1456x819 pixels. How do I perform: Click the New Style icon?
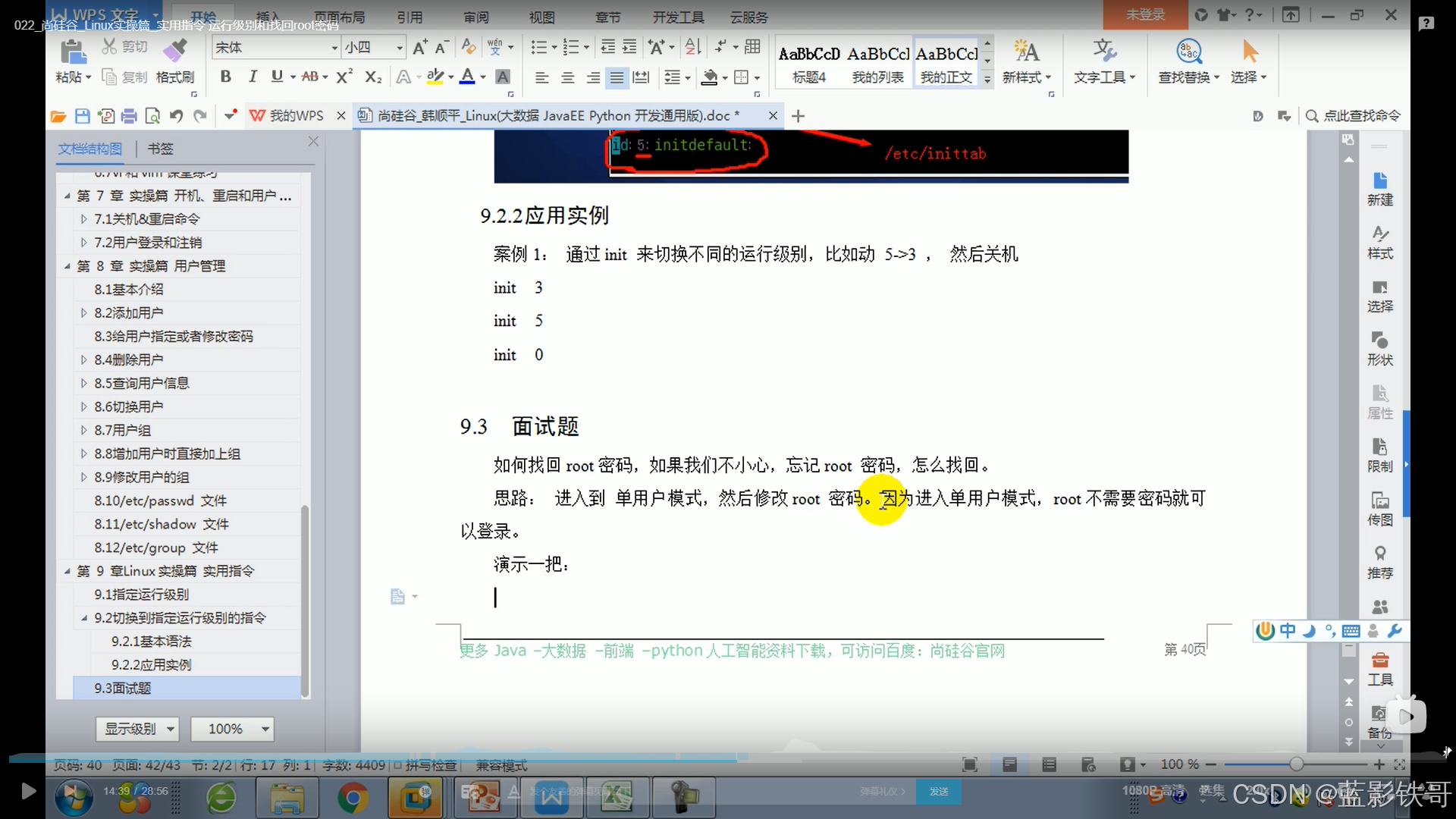[1026, 52]
